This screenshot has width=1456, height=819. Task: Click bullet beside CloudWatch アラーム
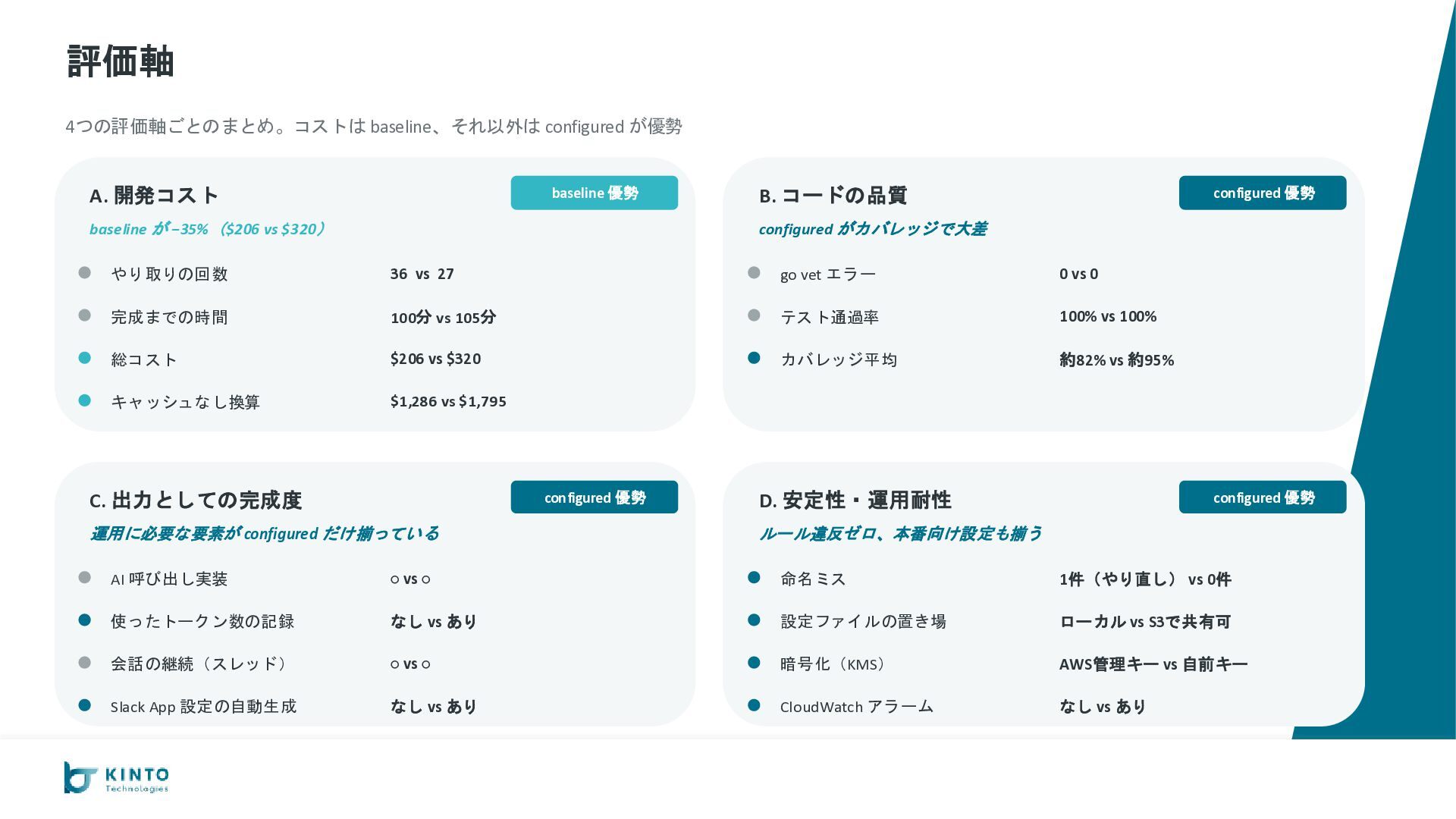tap(754, 705)
